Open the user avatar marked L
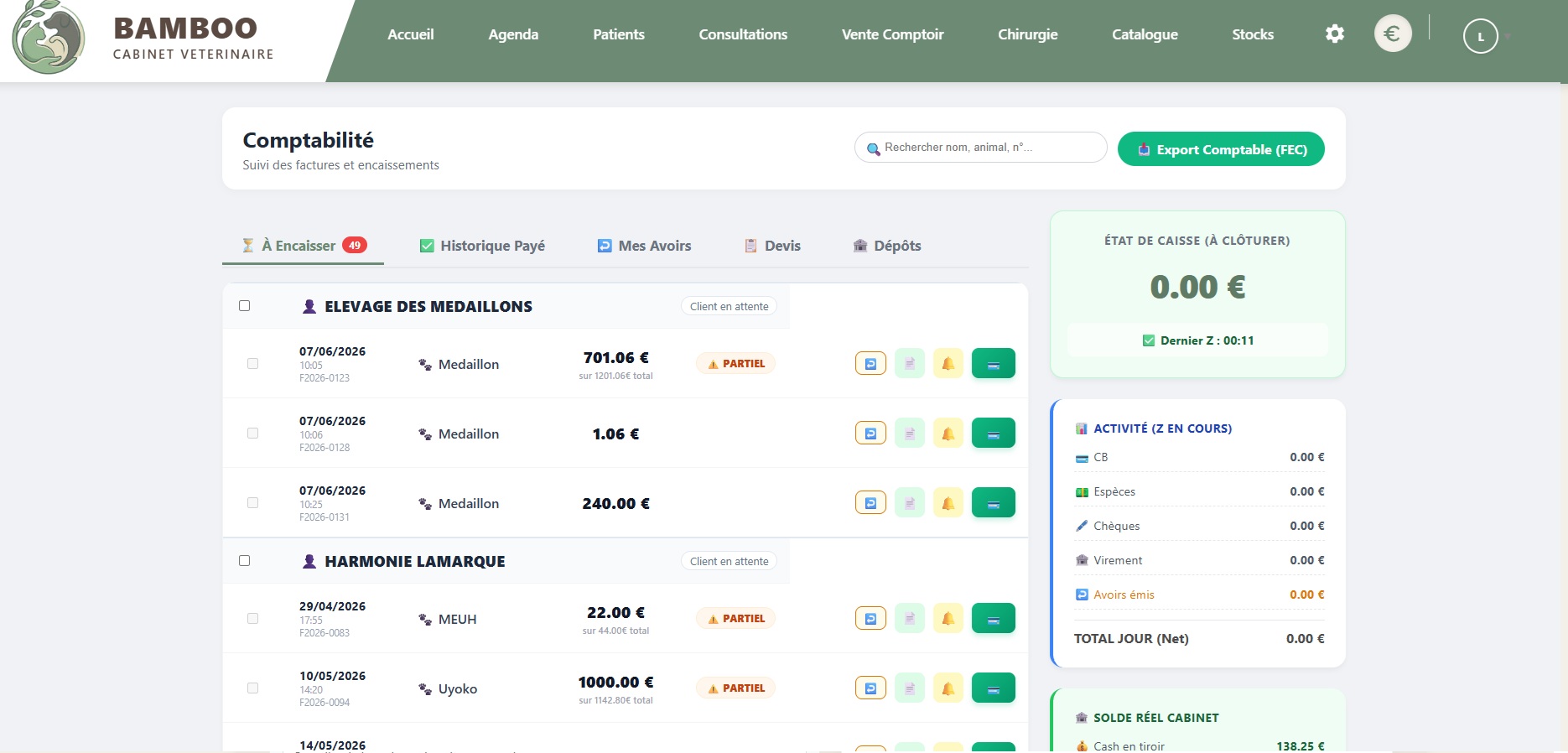The image size is (1568, 753). pos(1480,36)
